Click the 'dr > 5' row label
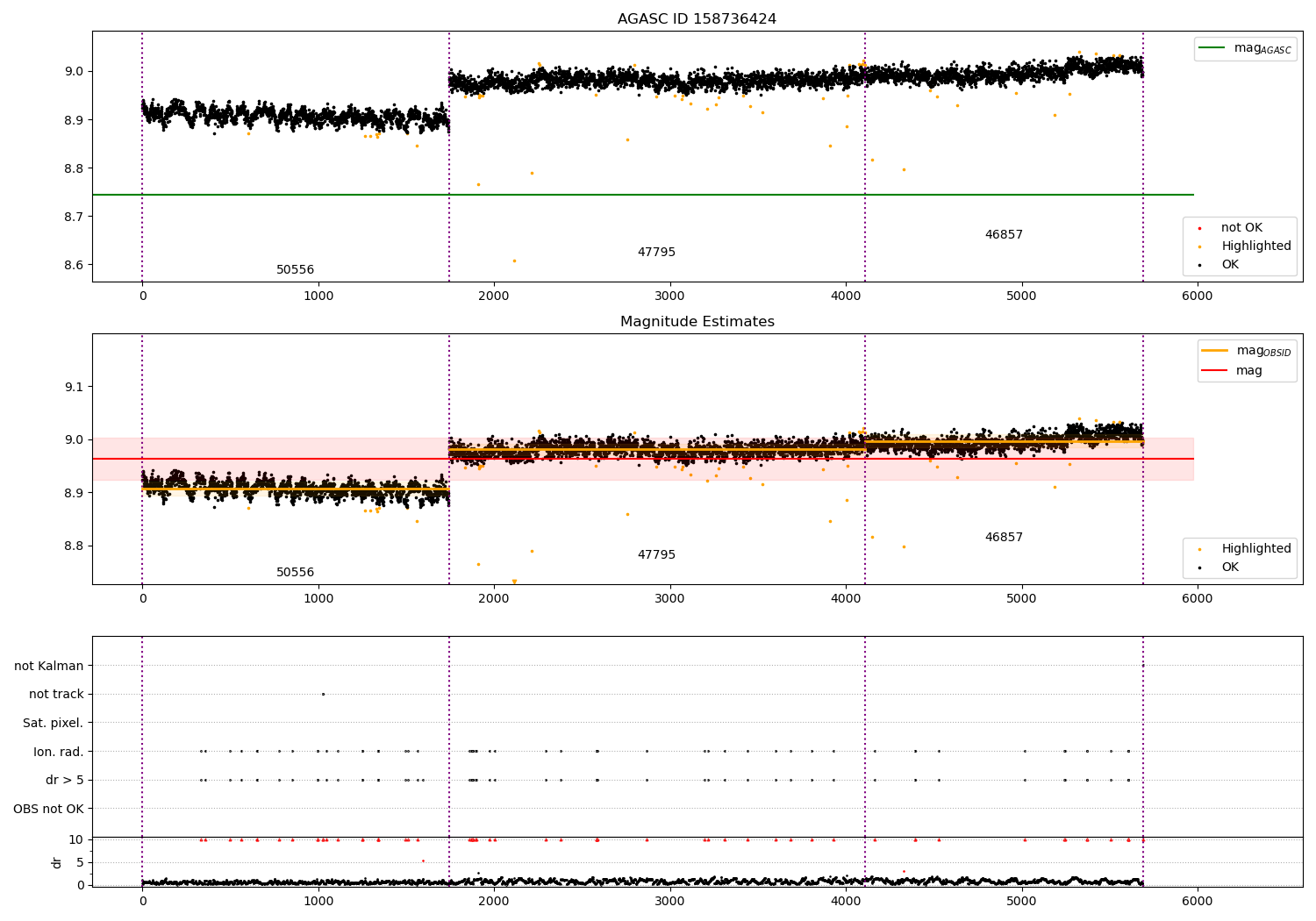The image size is (1316, 921). point(65,781)
